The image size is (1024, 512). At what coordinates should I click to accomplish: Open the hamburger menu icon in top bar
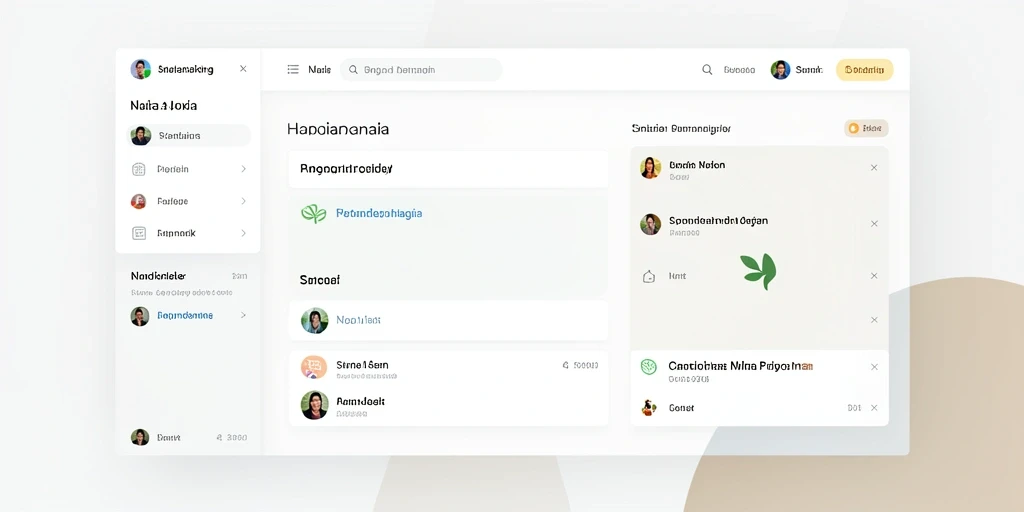(x=293, y=69)
